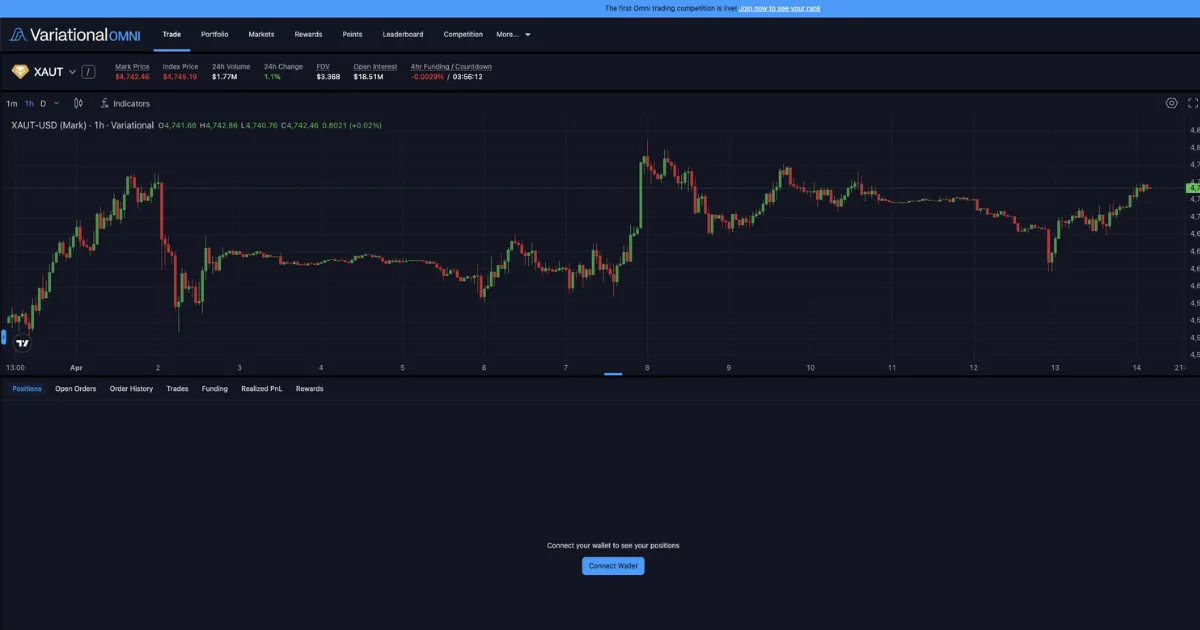The width and height of the screenshot is (1200, 630).
Task: Click the FDV label
Action: (323, 67)
